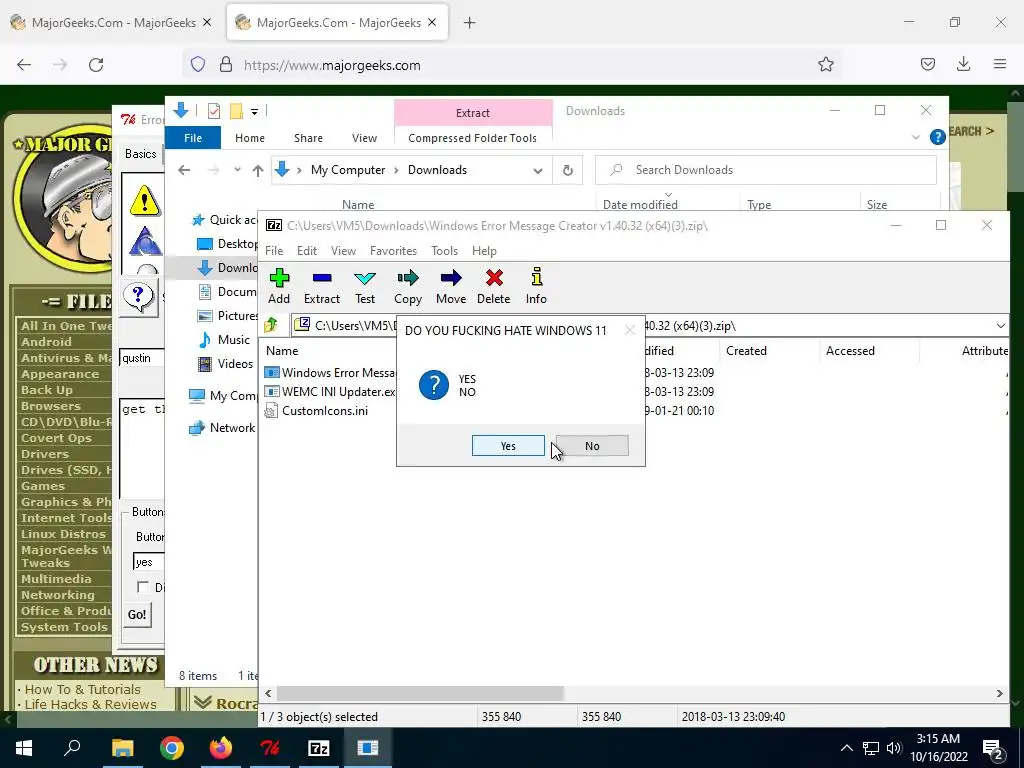Open Explorer help icon
Viewport: 1024px width, 768px height.
tap(937, 137)
